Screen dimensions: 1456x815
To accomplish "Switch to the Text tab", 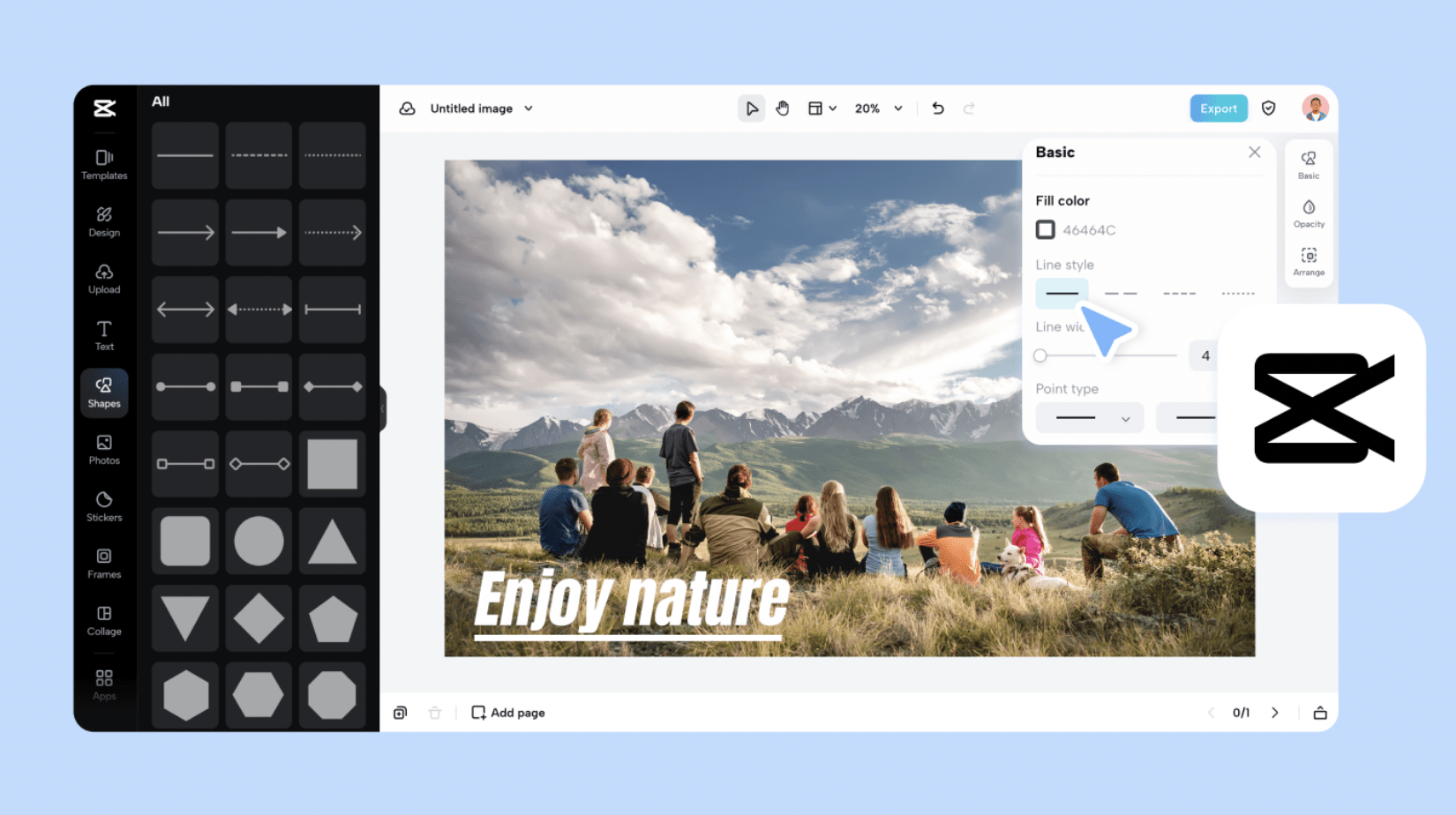I will click(x=104, y=335).
